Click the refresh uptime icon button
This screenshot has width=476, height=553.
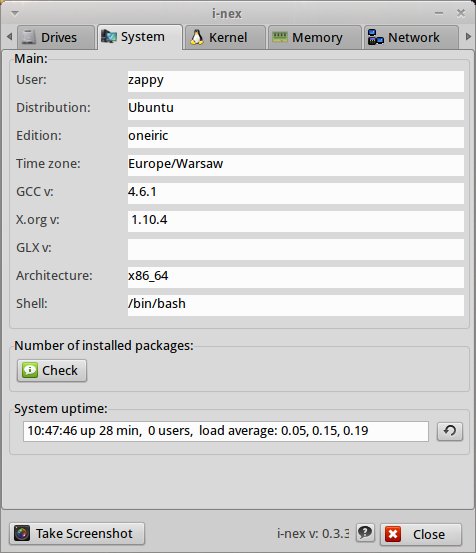(x=450, y=431)
